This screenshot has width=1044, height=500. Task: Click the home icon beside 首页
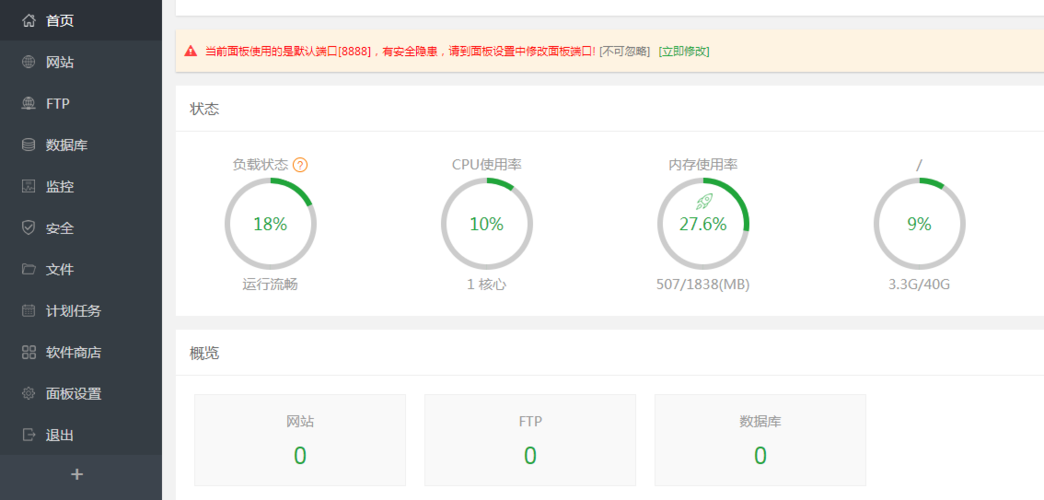pos(28,21)
